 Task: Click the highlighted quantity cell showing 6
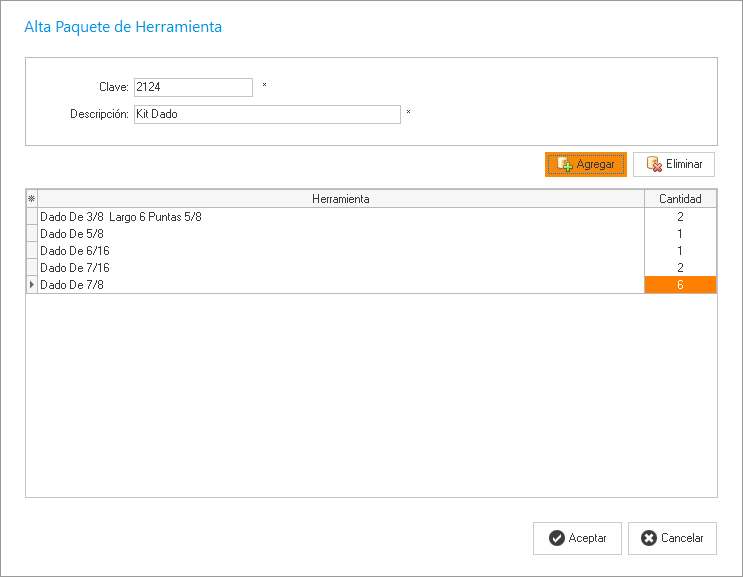680,285
